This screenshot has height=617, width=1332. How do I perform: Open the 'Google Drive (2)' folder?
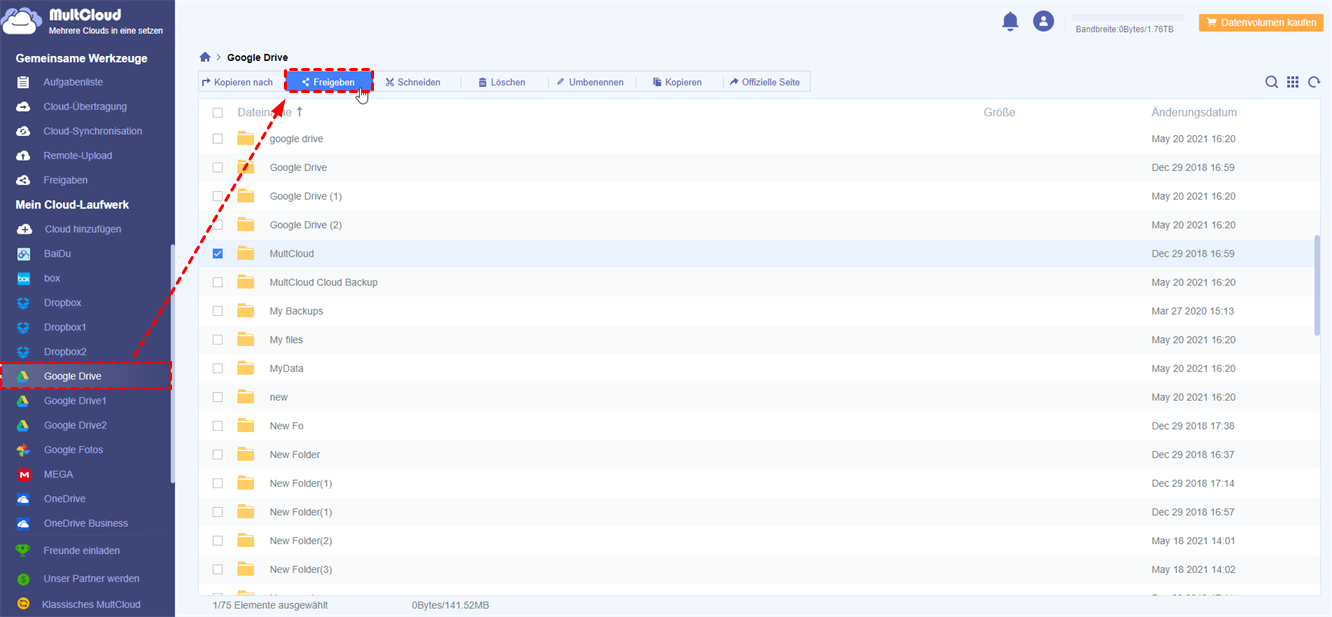coord(306,225)
